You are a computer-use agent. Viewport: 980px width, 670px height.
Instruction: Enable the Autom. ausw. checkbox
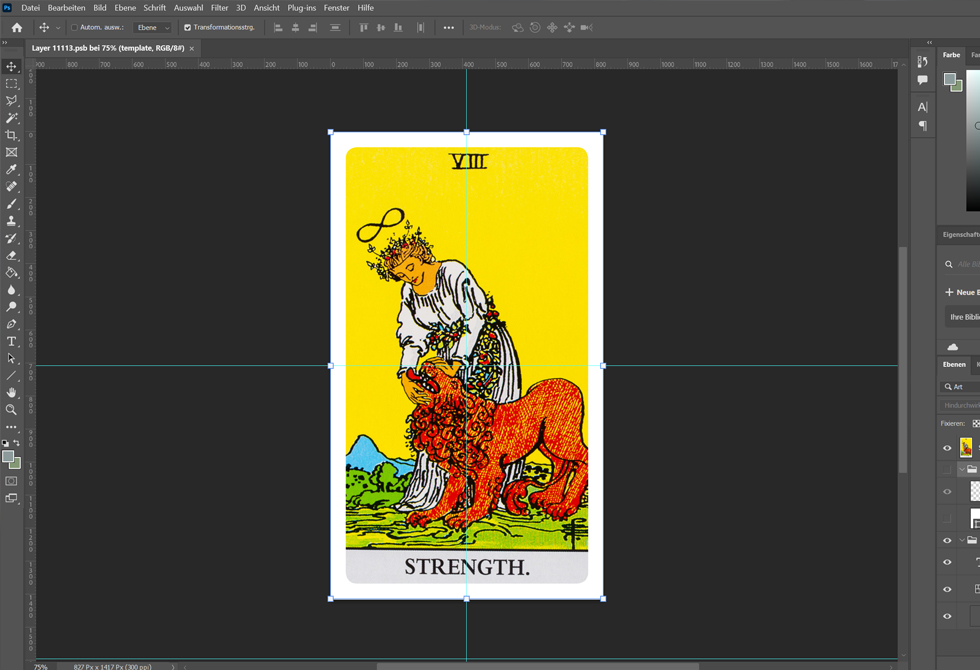pyautogui.click(x=74, y=28)
